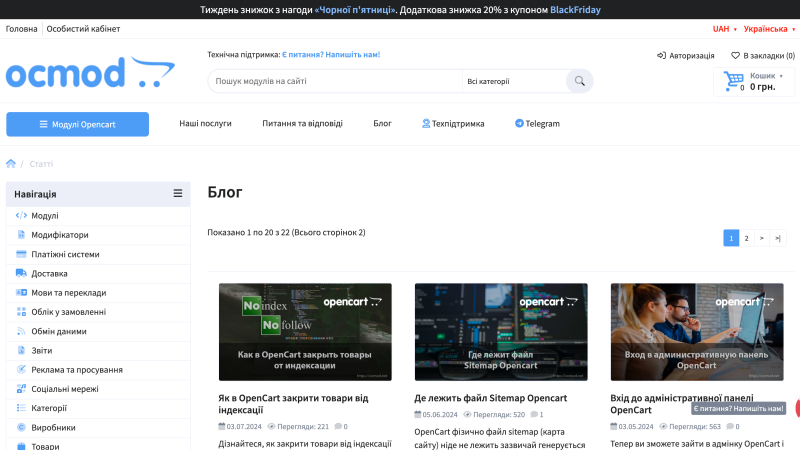This screenshot has width=800, height=450.
Task: Open article Вхід до адміністративної панелі OpenCart
Action: click(x=682, y=404)
